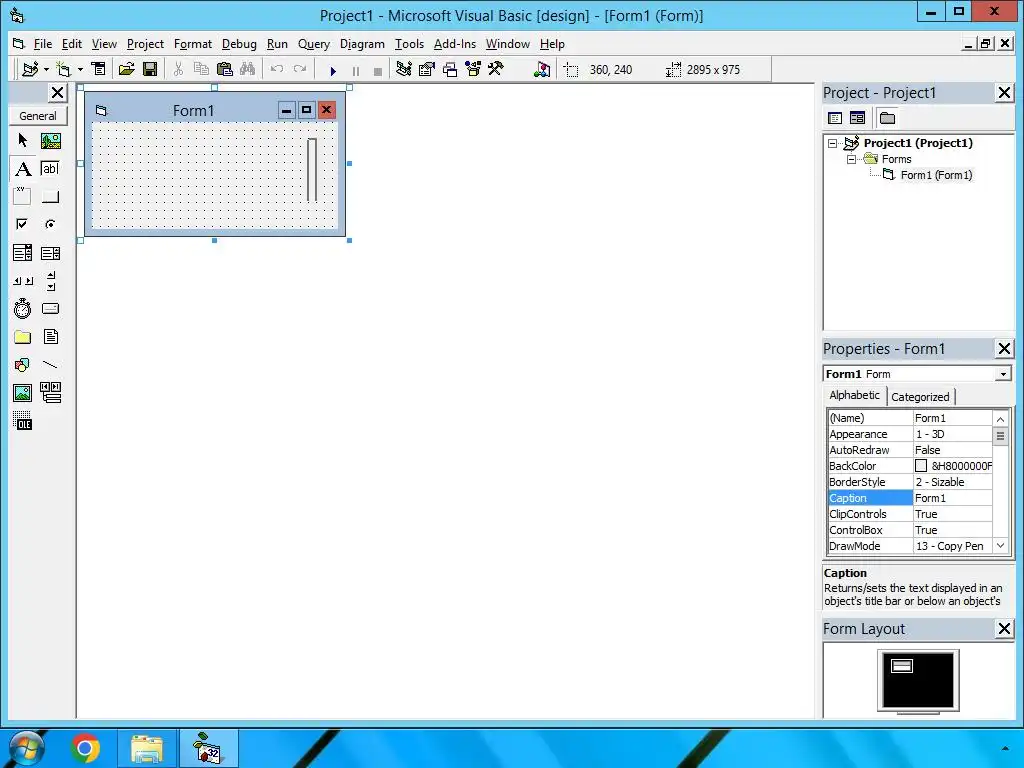Open the Form1 object dropdown in Properties
The height and width of the screenshot is (768, 1024).
pos(1002,374)
